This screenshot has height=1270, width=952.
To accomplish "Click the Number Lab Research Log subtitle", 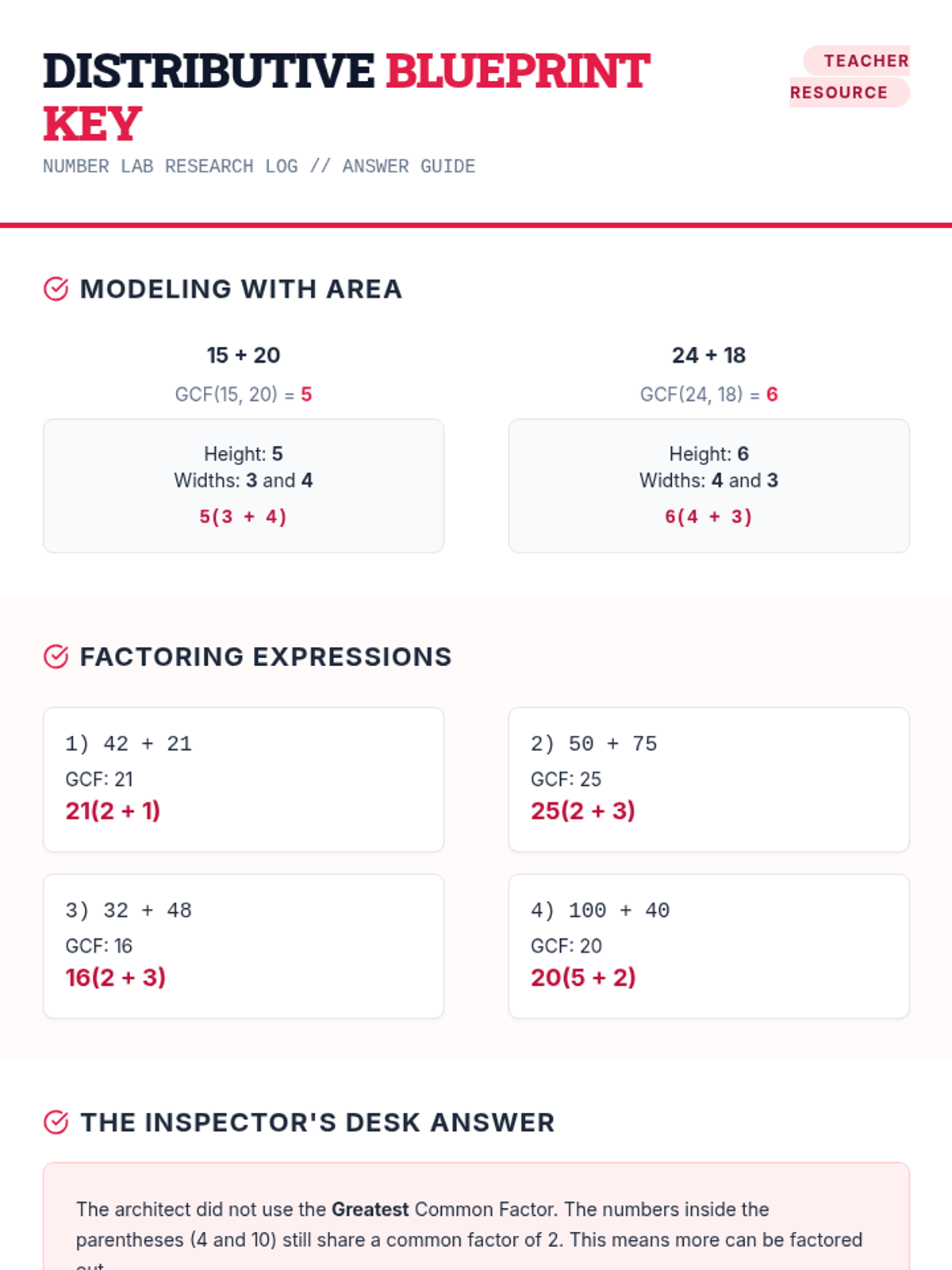I will 259,167.
